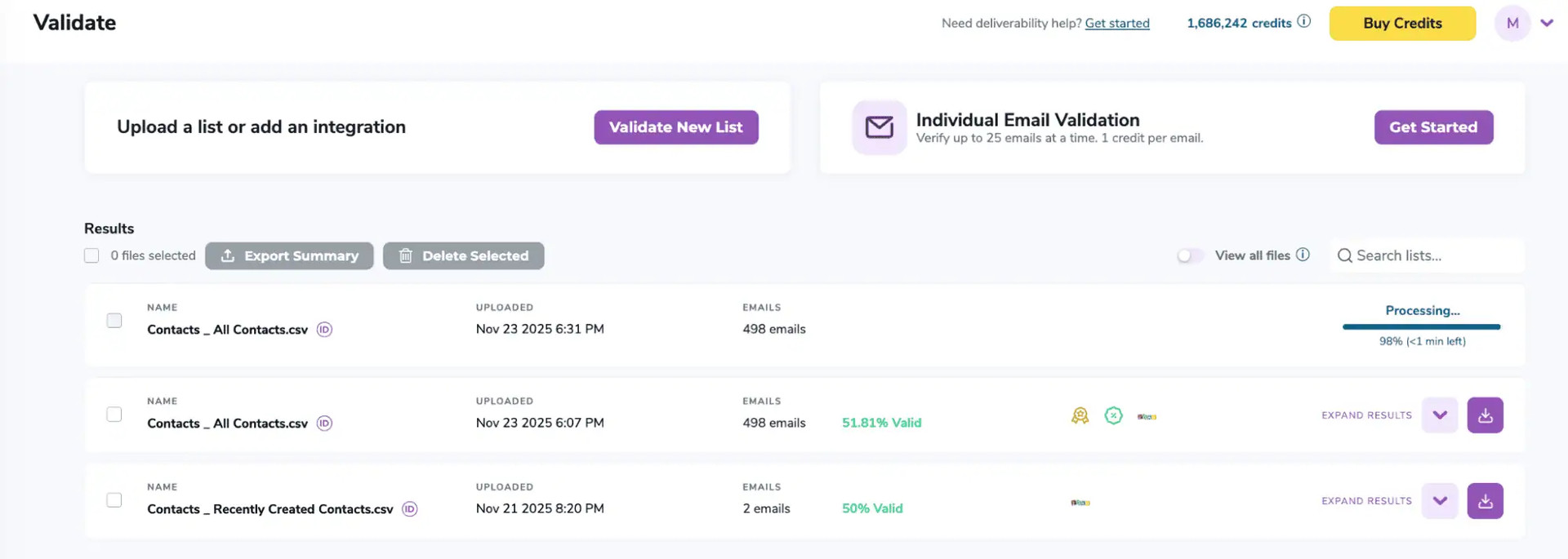The width and height of the screenshot is (1568, 559).
Task: Click the ID icon beside Recently Created Contacts.csv
Action: (410, 509)
